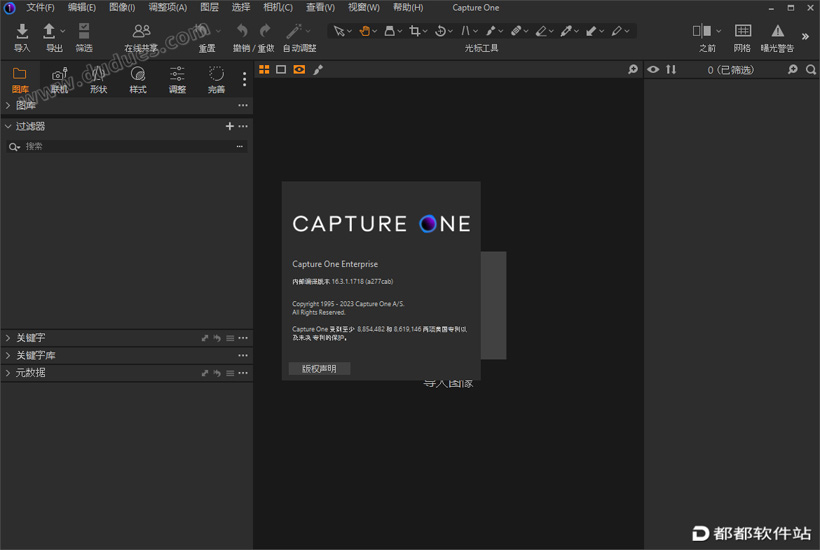
Task: Toggle the Grid (网格) overlay
Action: pos(743,31)
